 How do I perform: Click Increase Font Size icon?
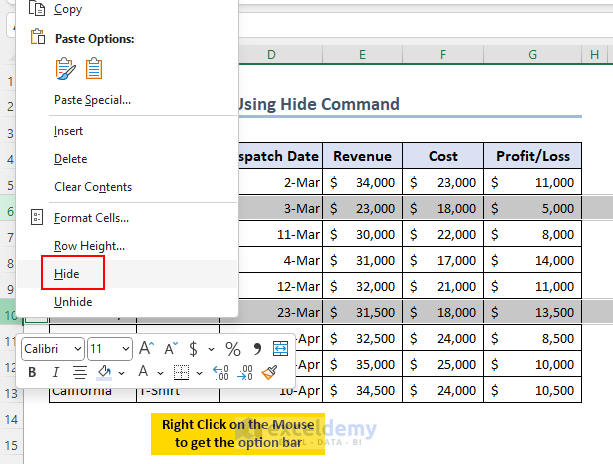[x=146, y=349]
